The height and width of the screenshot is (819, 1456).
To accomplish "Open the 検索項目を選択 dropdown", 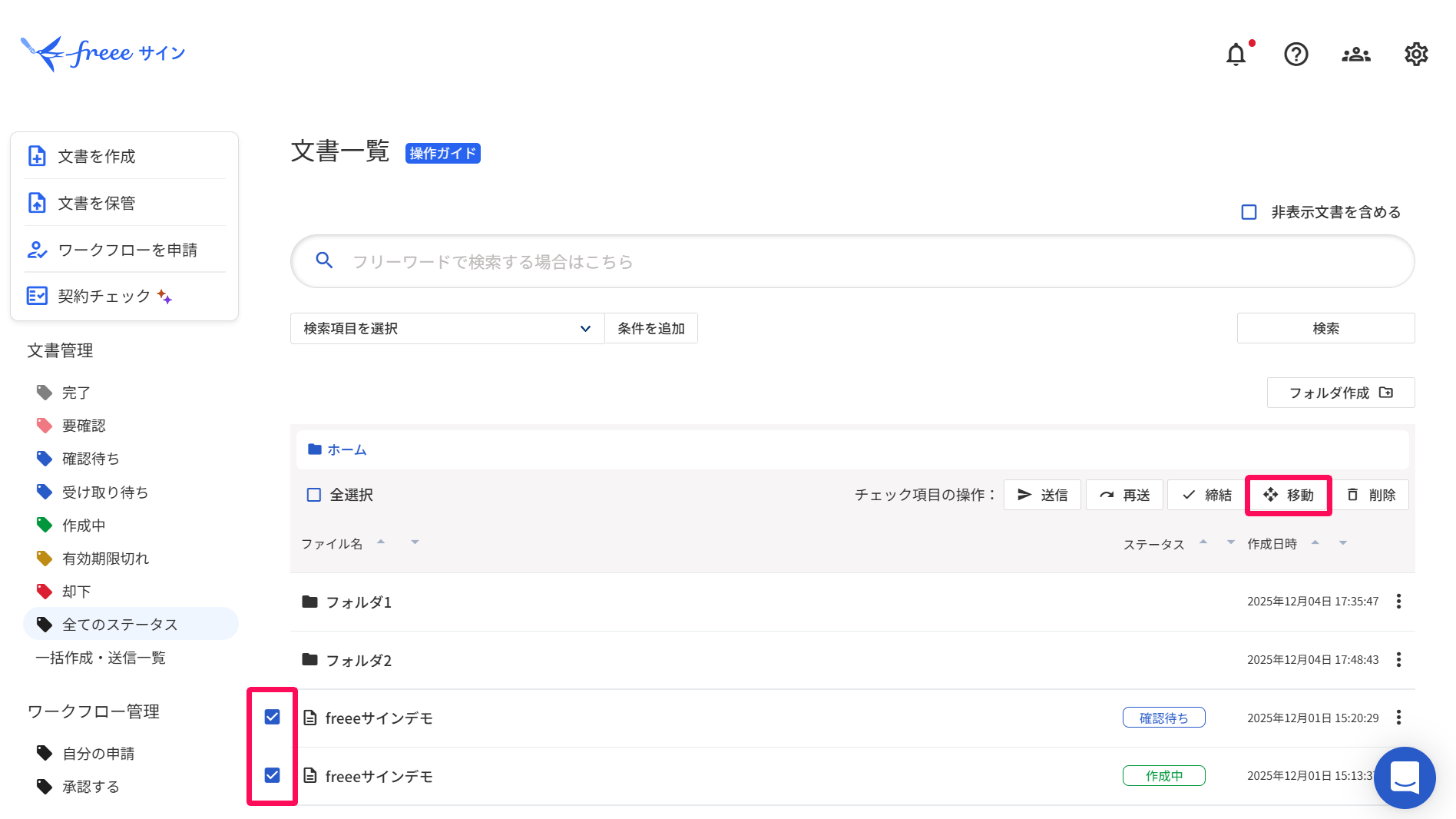I will click(x=447, y=328).
